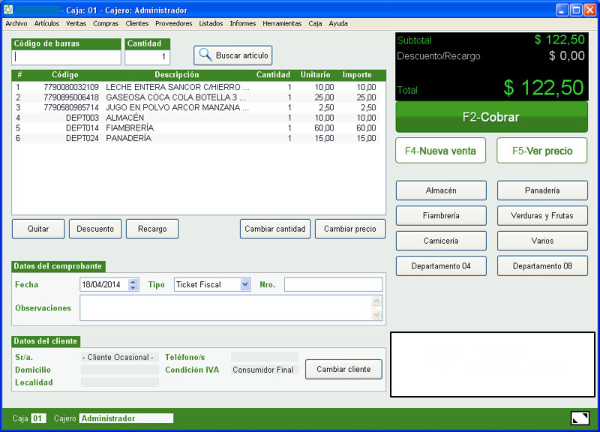
Task: Click the F5-Ver precio button
Action: click(x=542, y=150)
